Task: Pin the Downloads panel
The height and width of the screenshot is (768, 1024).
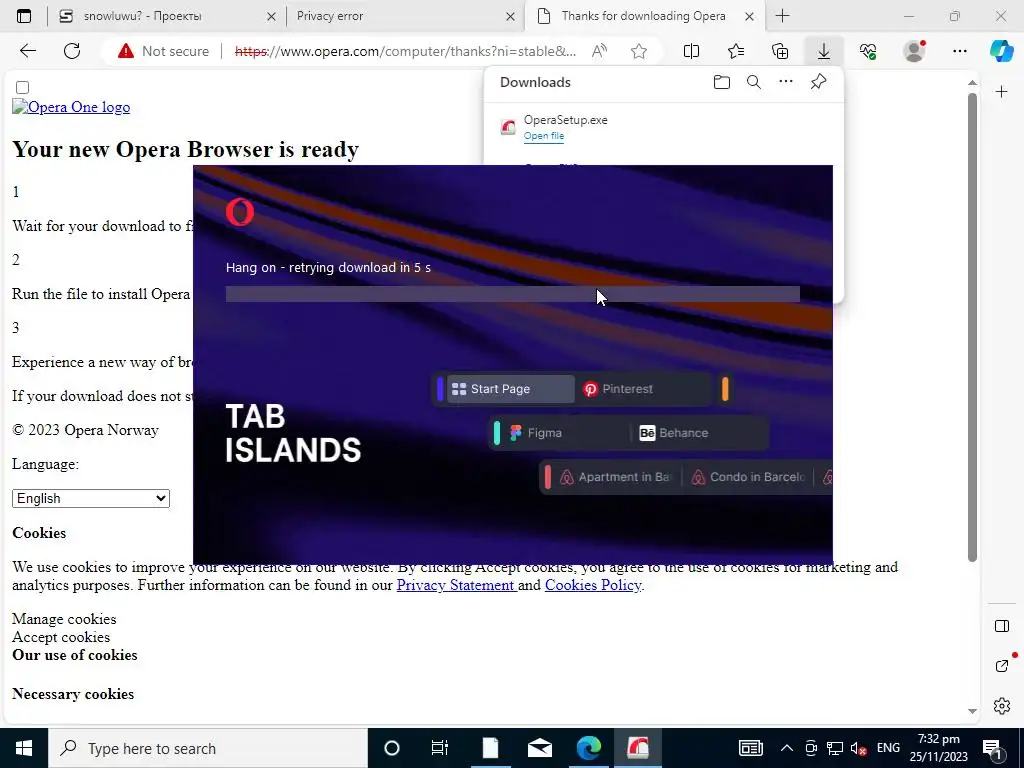Action: [x=818, y=82]
